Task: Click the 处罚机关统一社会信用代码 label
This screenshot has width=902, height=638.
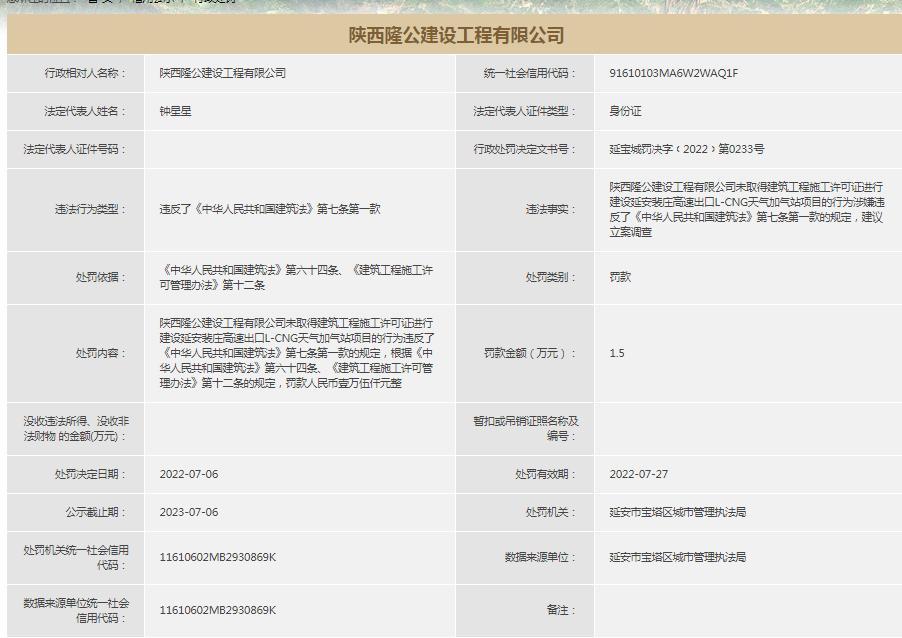Action: coord(75,557)
